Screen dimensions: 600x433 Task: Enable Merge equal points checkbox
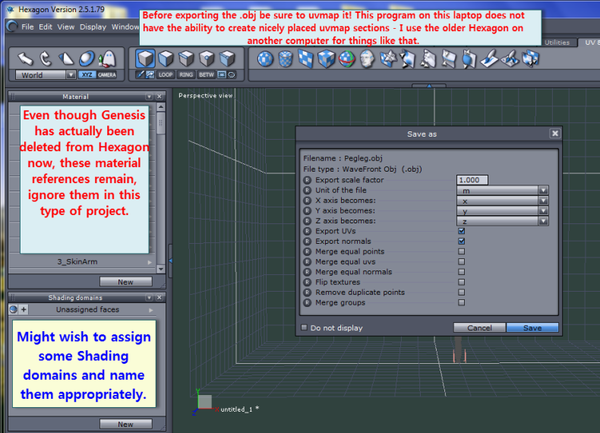coord(461,252)
